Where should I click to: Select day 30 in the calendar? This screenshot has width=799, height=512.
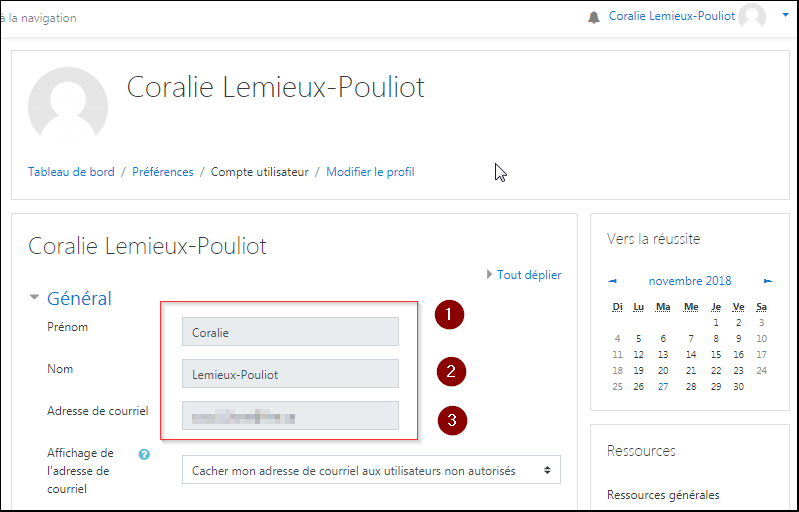(x=738, y=386)
